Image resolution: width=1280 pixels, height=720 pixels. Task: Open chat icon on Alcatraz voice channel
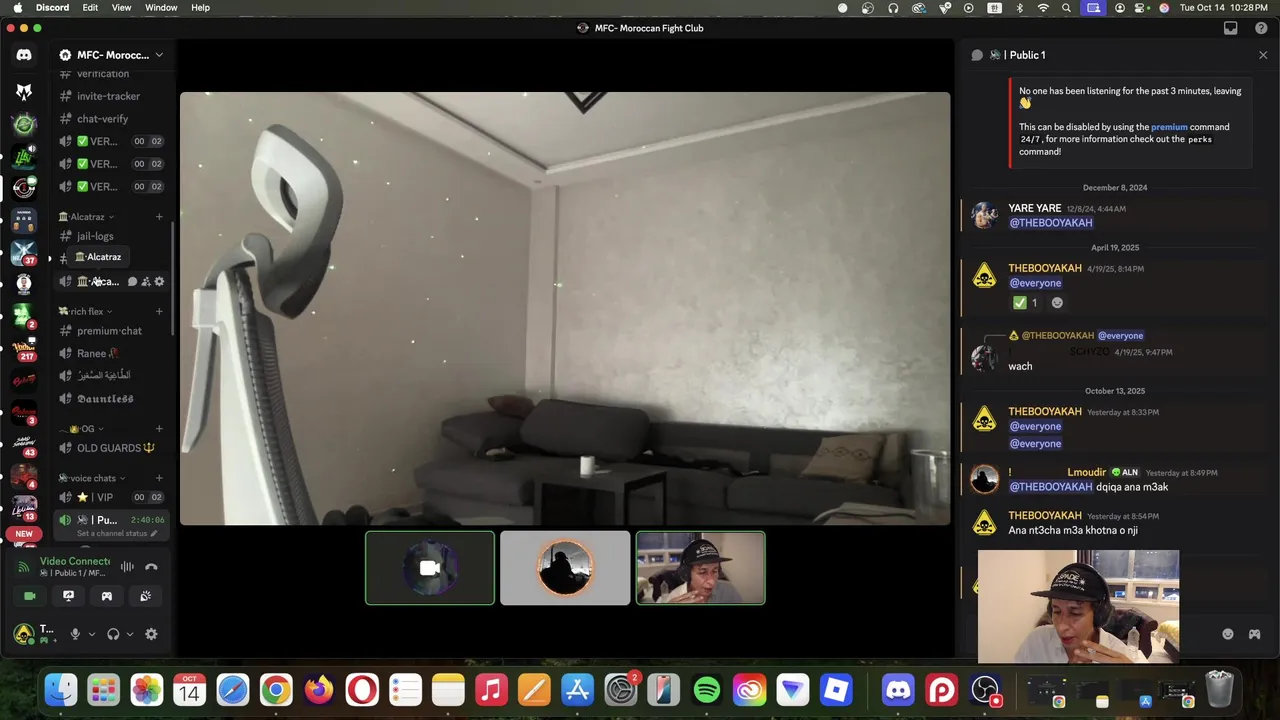pos(132,282)
